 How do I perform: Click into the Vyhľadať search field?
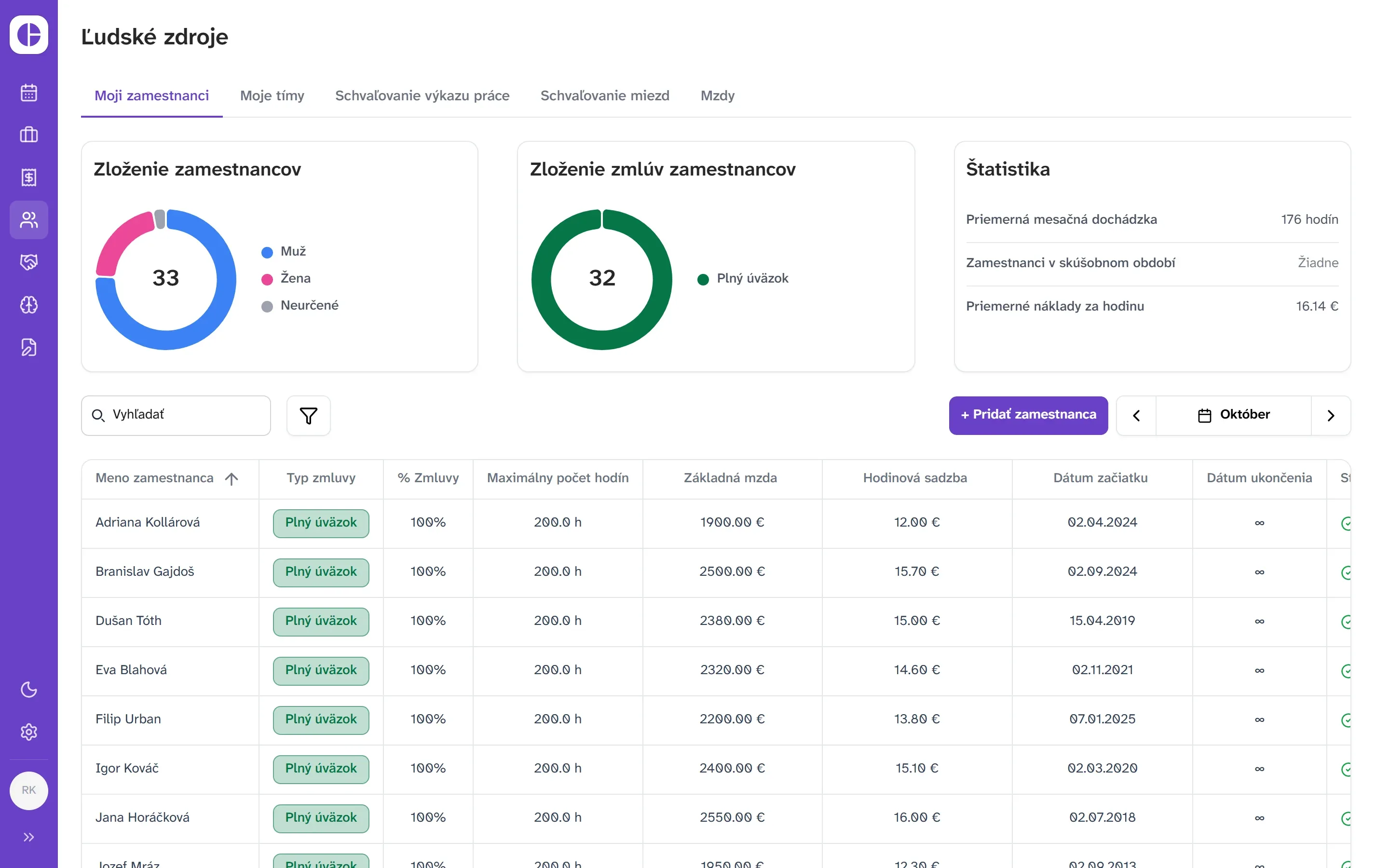176,415
